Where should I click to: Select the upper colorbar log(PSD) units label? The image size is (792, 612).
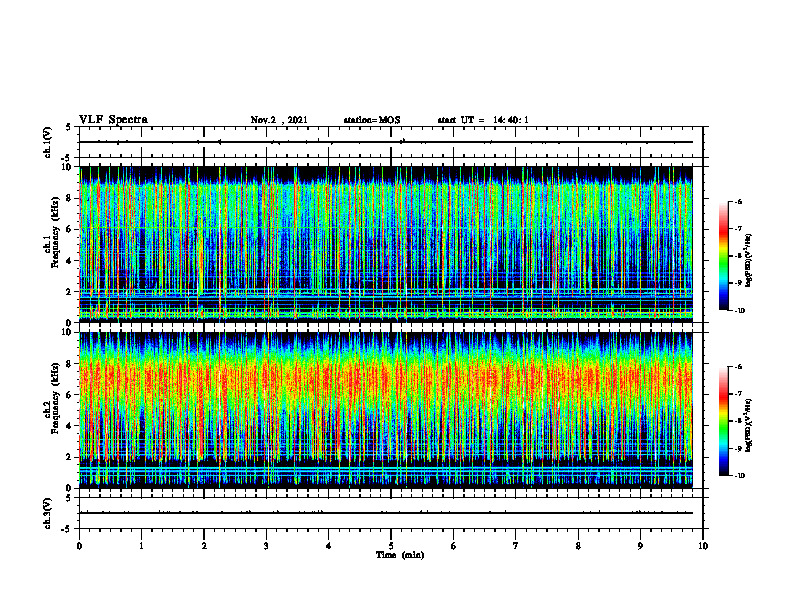(x=749, y=260)
